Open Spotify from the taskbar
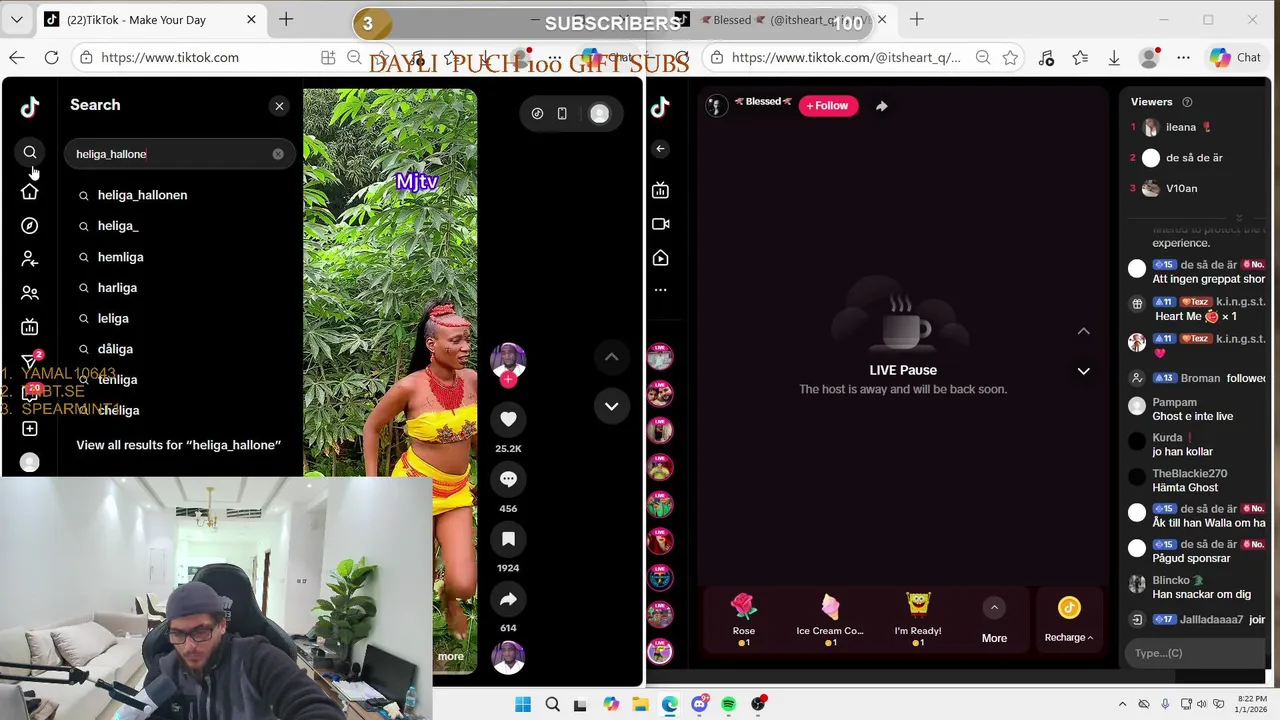 tap(728, 704)
